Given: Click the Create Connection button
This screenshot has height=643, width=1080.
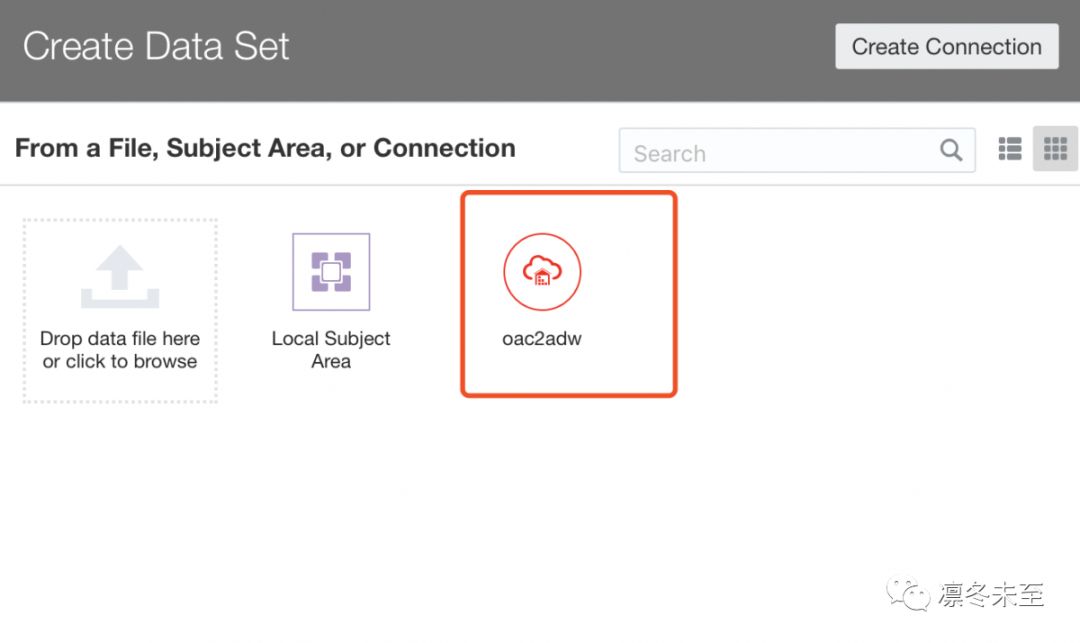Looking at the screenshot, I should (x=946, y=47).
